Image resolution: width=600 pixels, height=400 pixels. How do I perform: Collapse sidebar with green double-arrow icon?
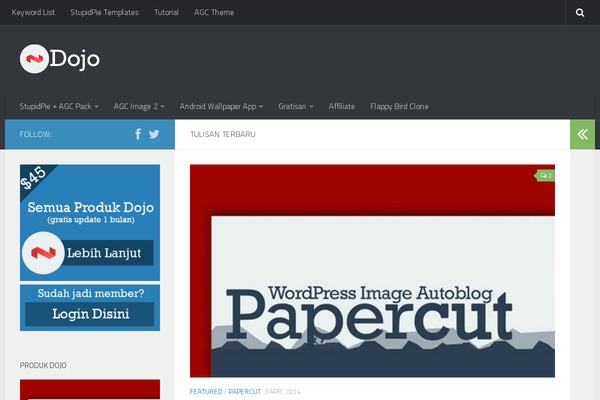[x=582, y=134]
